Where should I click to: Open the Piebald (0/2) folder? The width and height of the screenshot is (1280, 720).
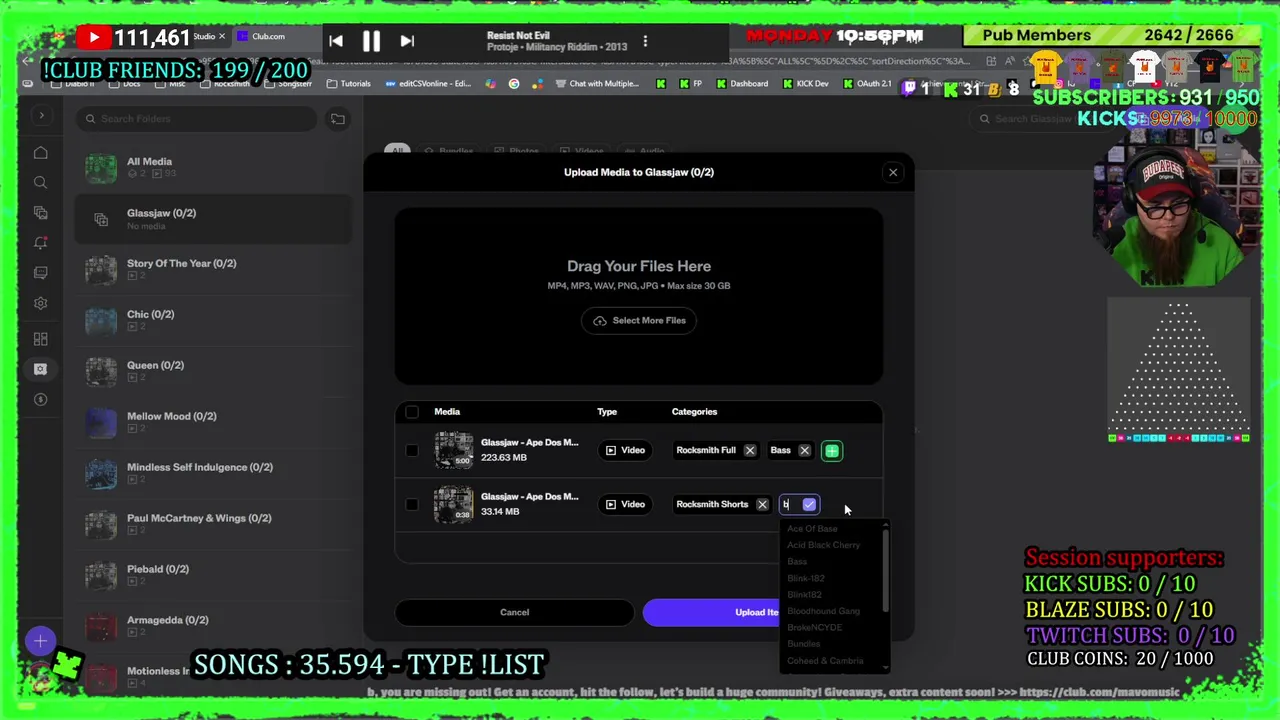tap(213, 575)
